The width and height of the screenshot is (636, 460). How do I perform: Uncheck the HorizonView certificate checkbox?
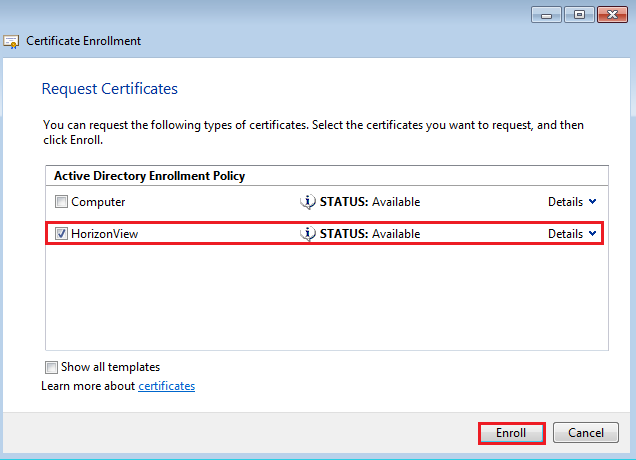click(x=62, y=234)
